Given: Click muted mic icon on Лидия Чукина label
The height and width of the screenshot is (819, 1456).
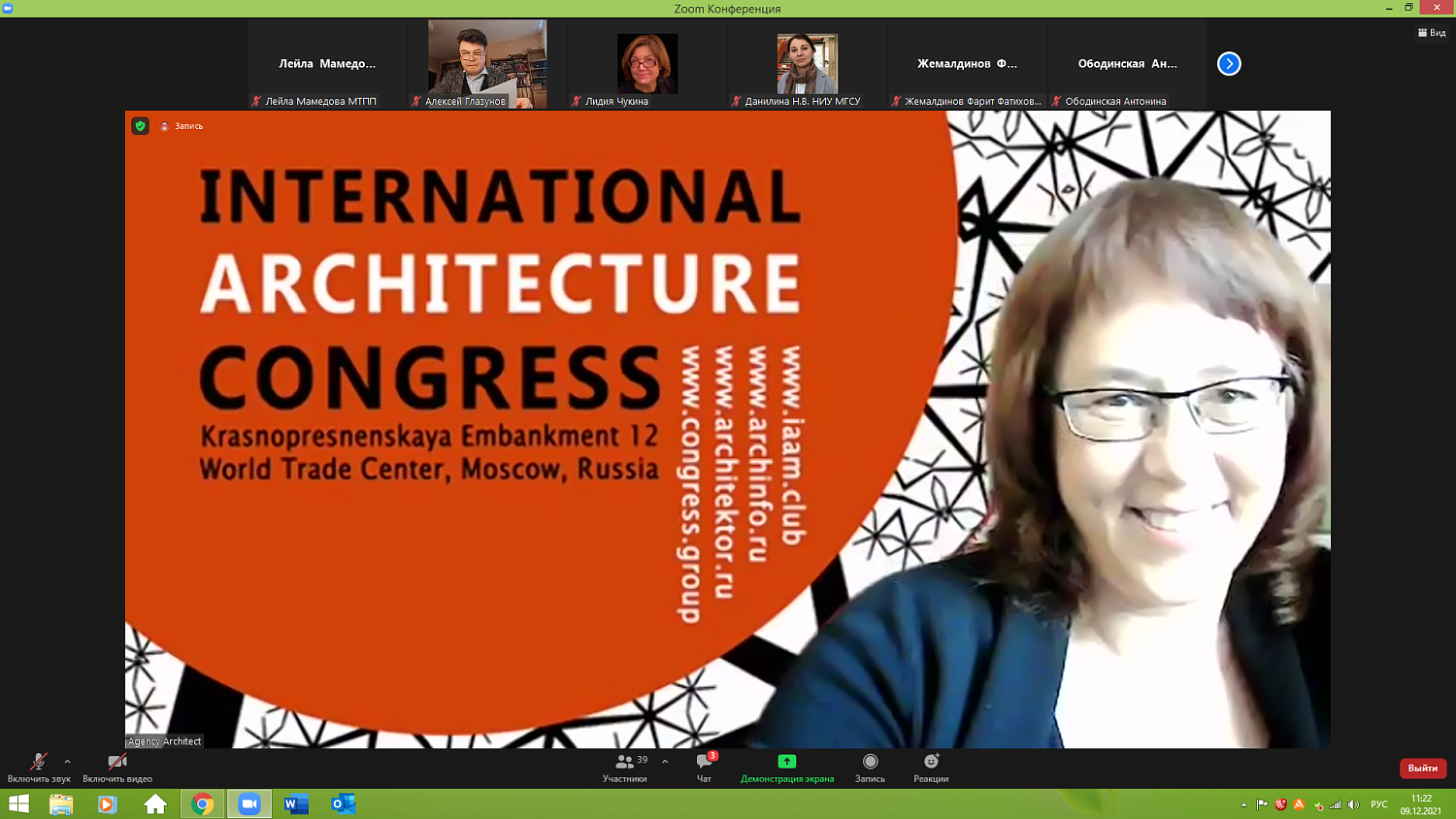Looking at the screenshot, I should coord(576,101).
